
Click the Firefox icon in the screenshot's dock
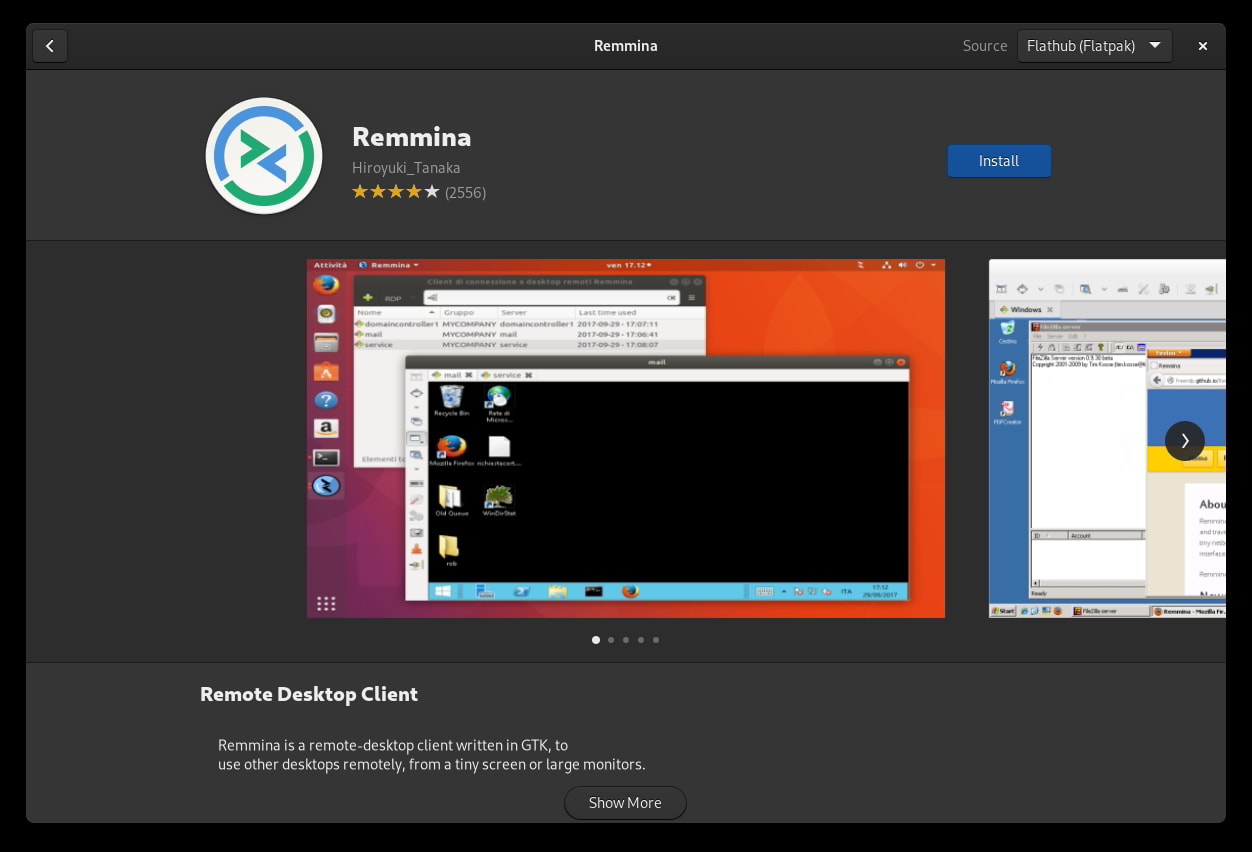tap(325, 284)
